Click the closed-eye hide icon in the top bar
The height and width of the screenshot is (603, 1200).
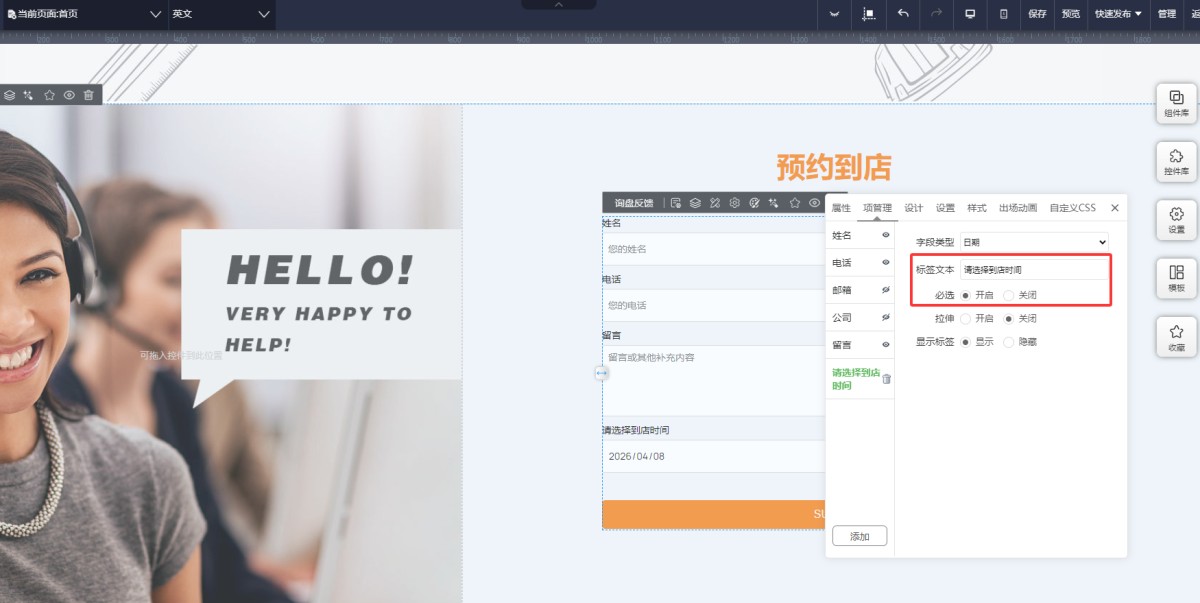click(x=834, y=14)
